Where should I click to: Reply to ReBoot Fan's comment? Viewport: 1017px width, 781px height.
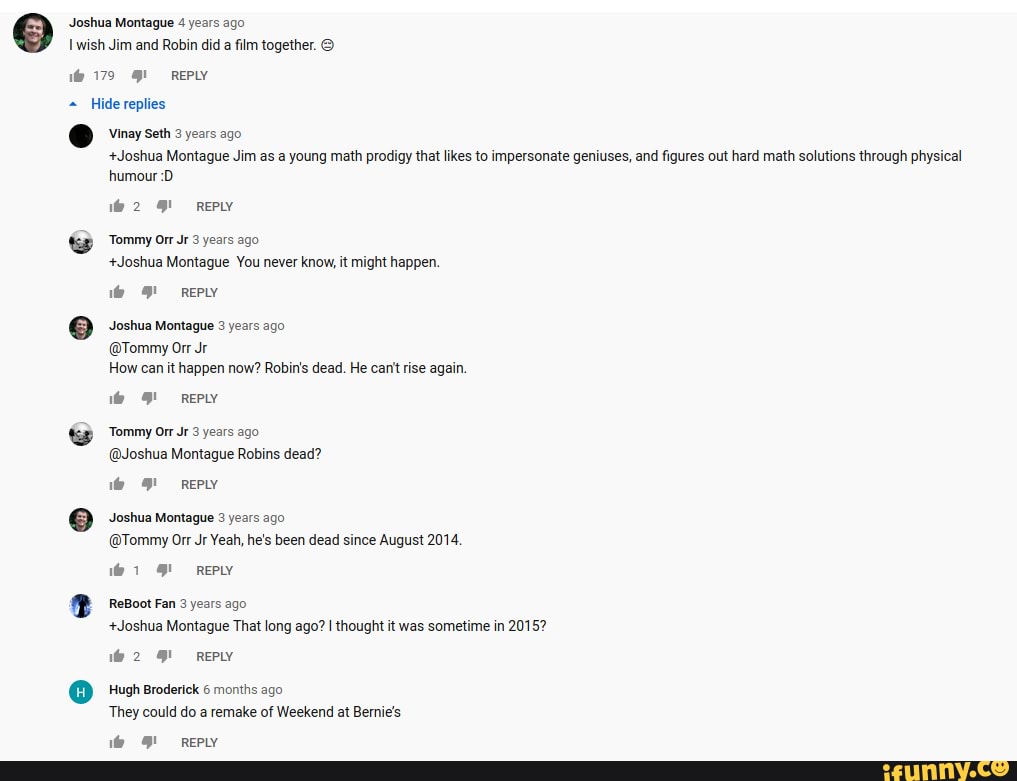tap(214, 656)
